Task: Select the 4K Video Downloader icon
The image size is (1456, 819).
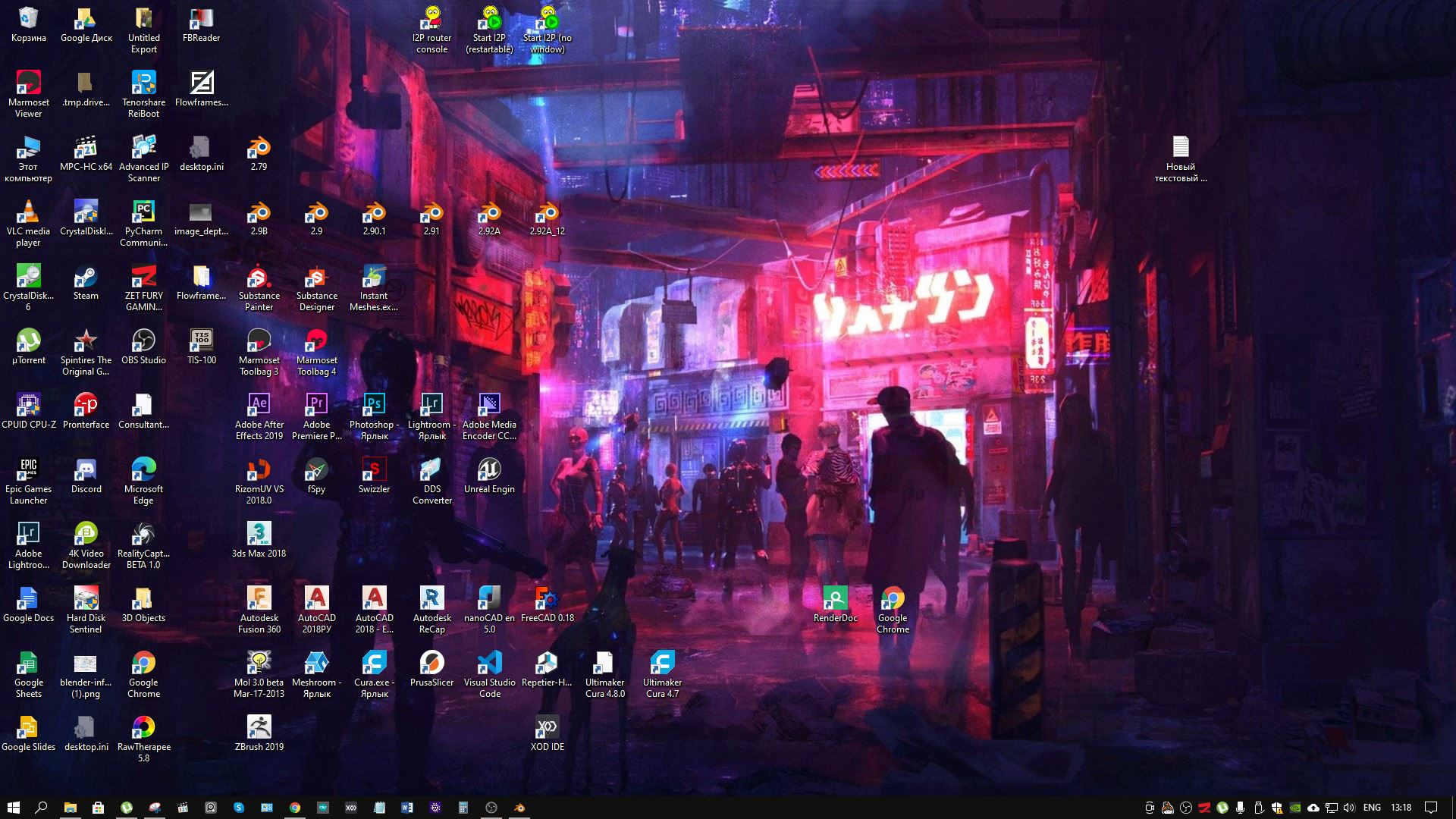Action: click(x=86, y=545)
